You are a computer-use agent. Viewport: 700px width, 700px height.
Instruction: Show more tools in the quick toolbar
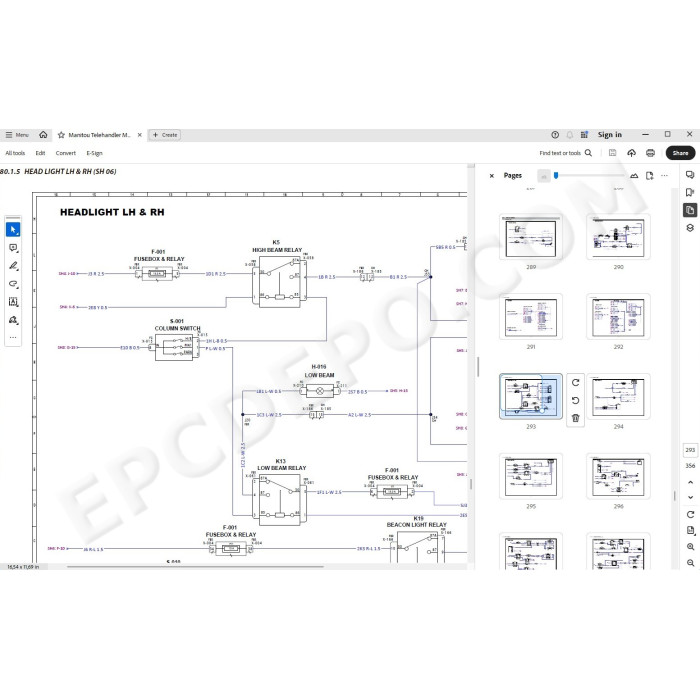(13, 338)
